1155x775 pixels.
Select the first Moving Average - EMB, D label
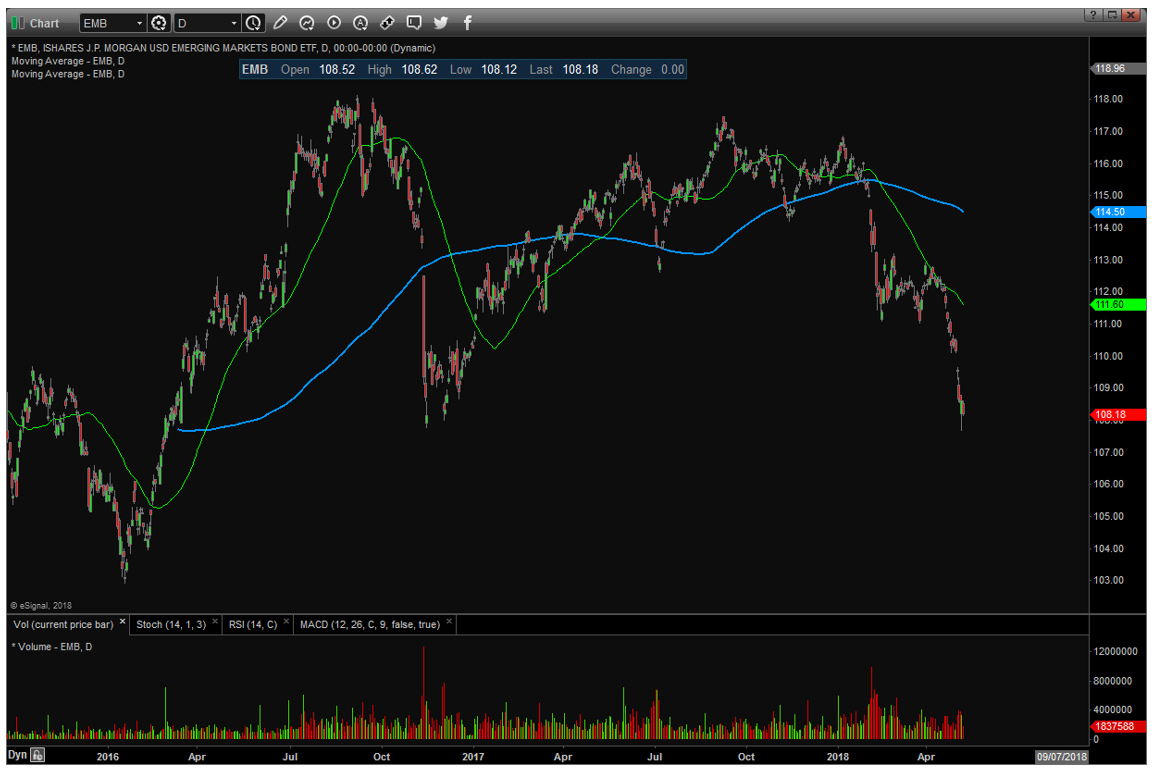68,61
